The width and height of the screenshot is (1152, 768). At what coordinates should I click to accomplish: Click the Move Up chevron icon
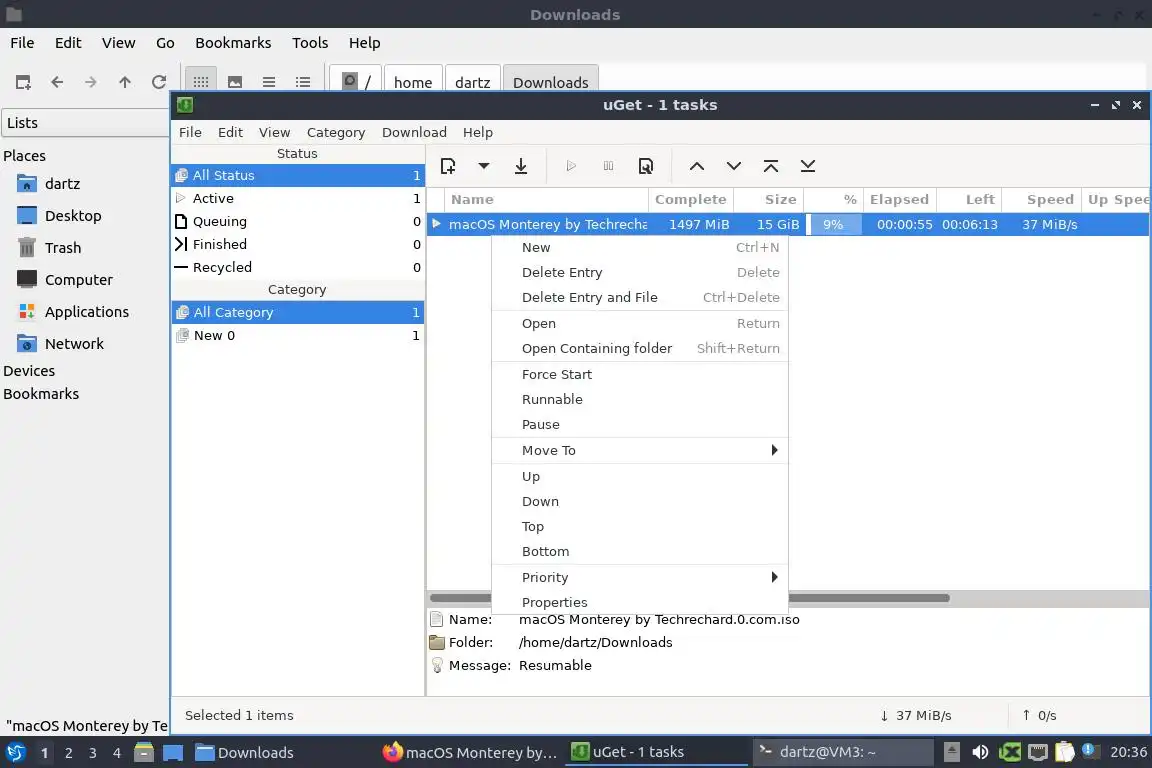[x=696, y=166]
